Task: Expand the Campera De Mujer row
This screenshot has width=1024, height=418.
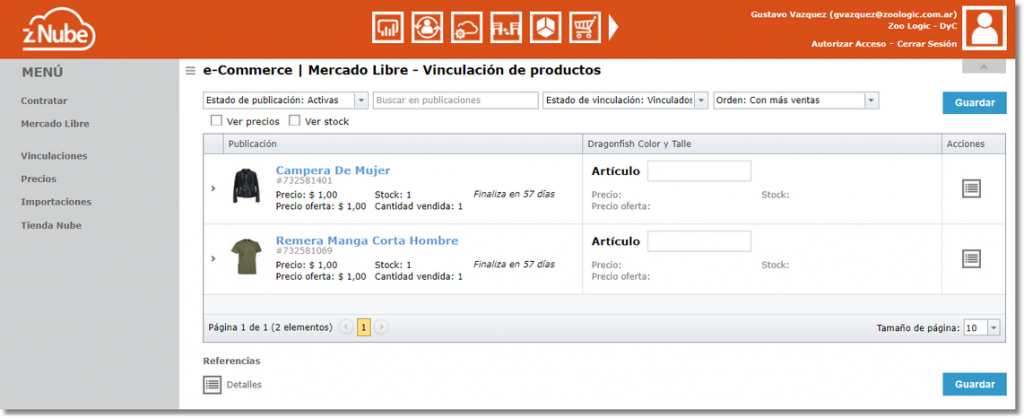Action: point(213,189)
